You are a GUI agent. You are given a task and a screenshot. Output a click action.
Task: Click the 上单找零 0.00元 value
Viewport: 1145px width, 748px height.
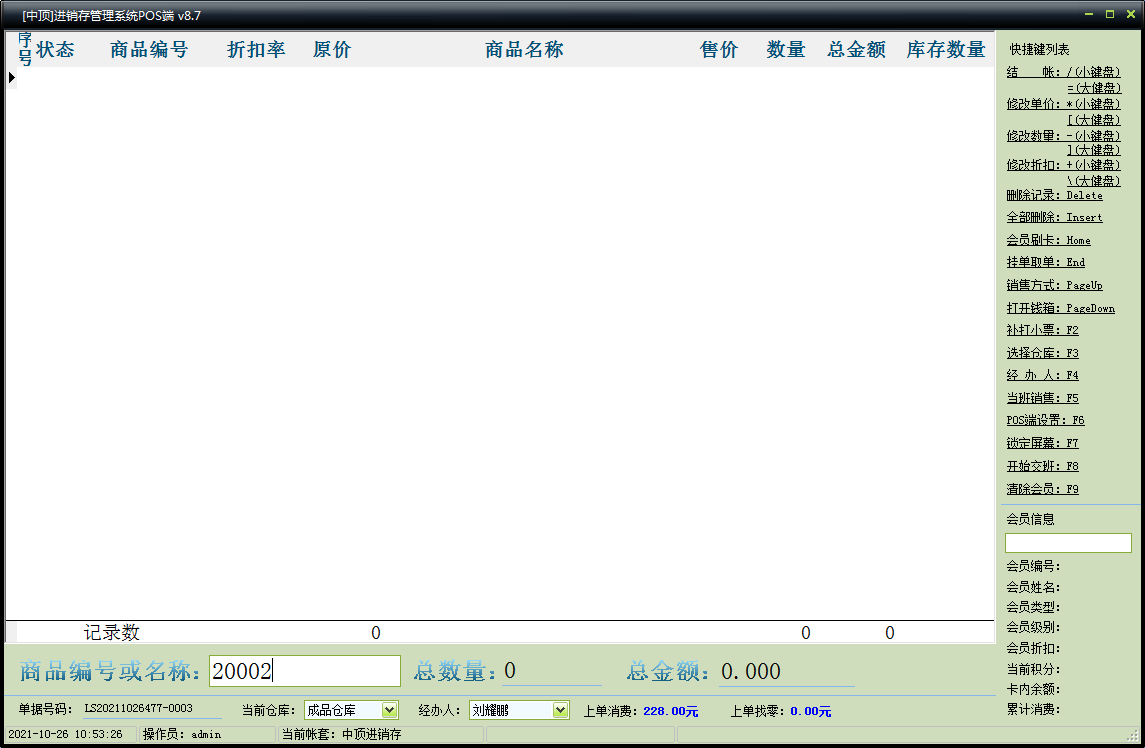point(811,711)
